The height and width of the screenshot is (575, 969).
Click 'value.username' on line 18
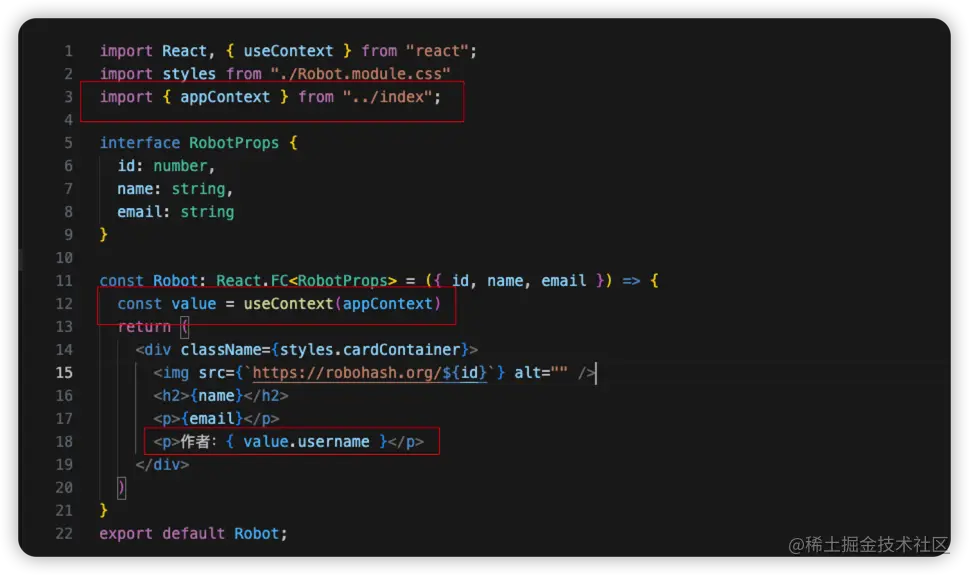click(306, 441)
